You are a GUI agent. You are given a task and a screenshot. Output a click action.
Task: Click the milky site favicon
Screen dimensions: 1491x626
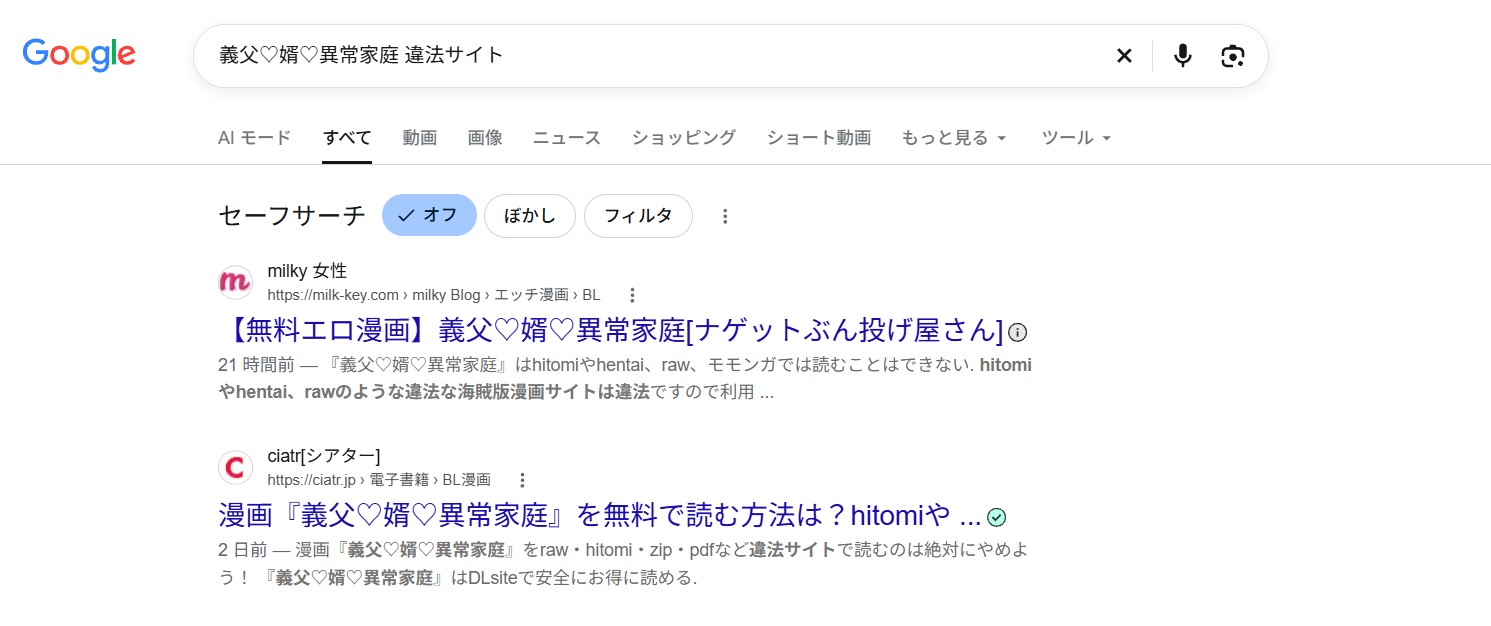235,282
